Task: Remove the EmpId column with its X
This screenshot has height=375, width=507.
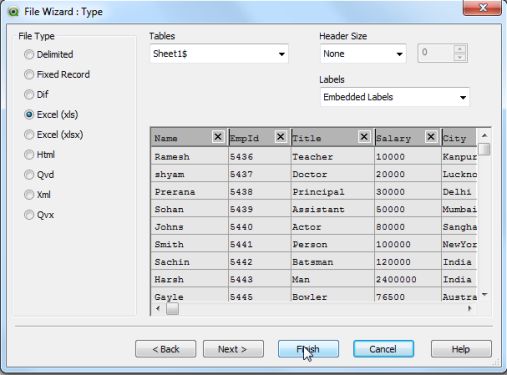Action: click(280, 137)
